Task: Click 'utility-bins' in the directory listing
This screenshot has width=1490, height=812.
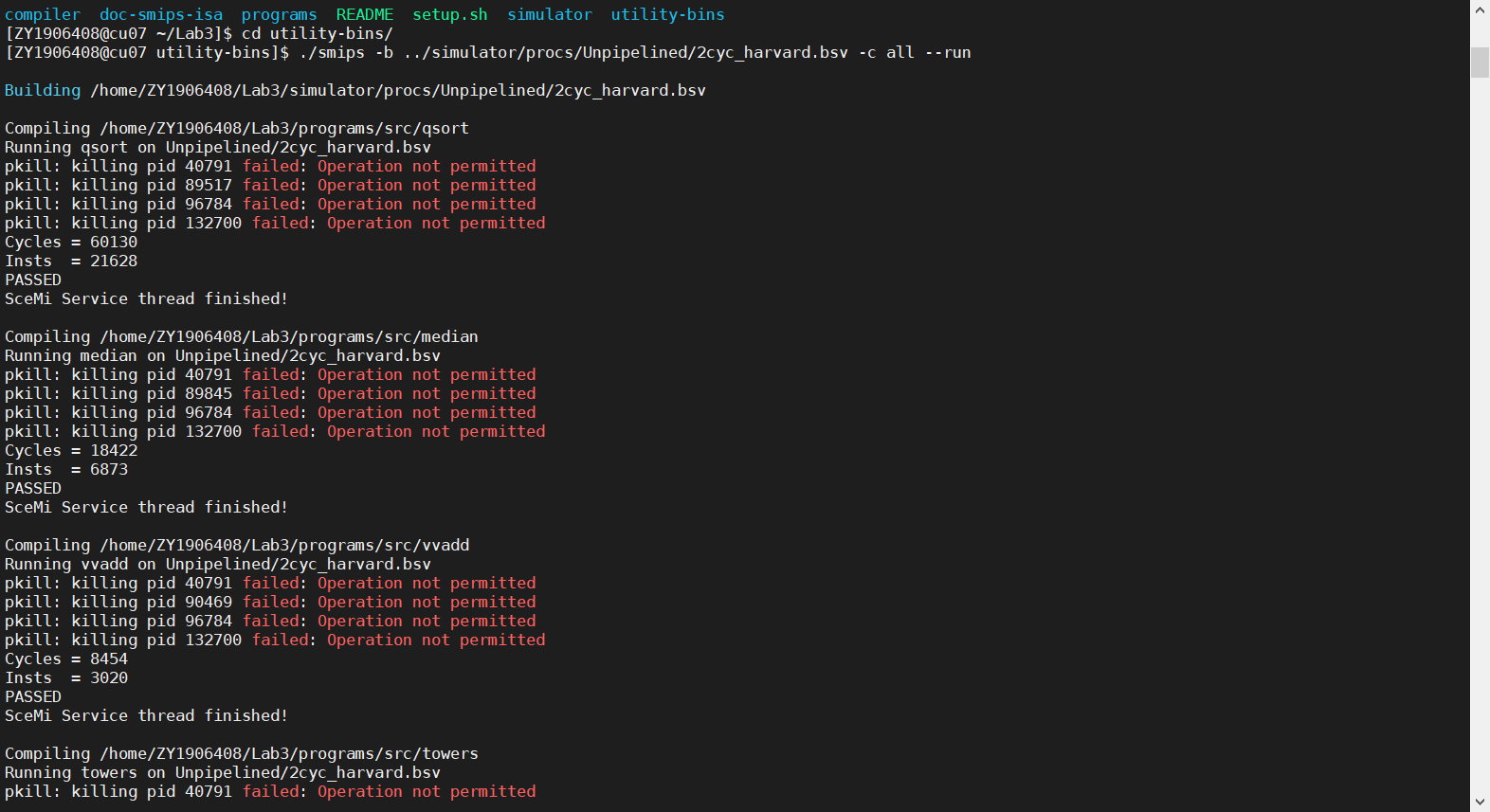Action: (667, 14)
